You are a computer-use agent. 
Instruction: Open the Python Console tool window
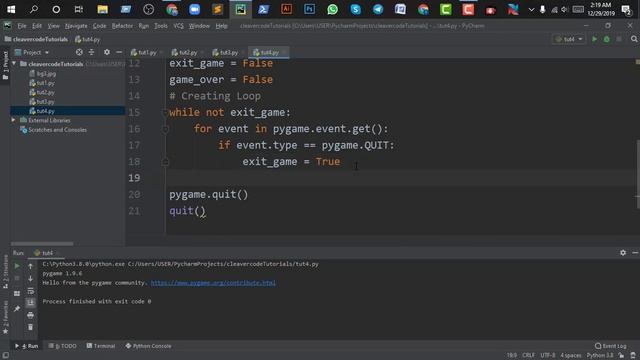click(149, 346)
